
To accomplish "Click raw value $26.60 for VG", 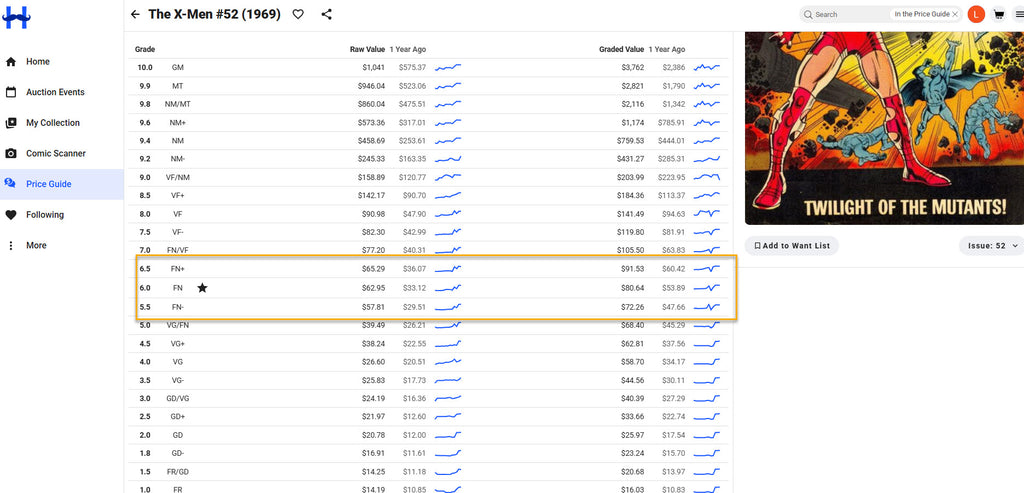I will (x=374, y=362).
